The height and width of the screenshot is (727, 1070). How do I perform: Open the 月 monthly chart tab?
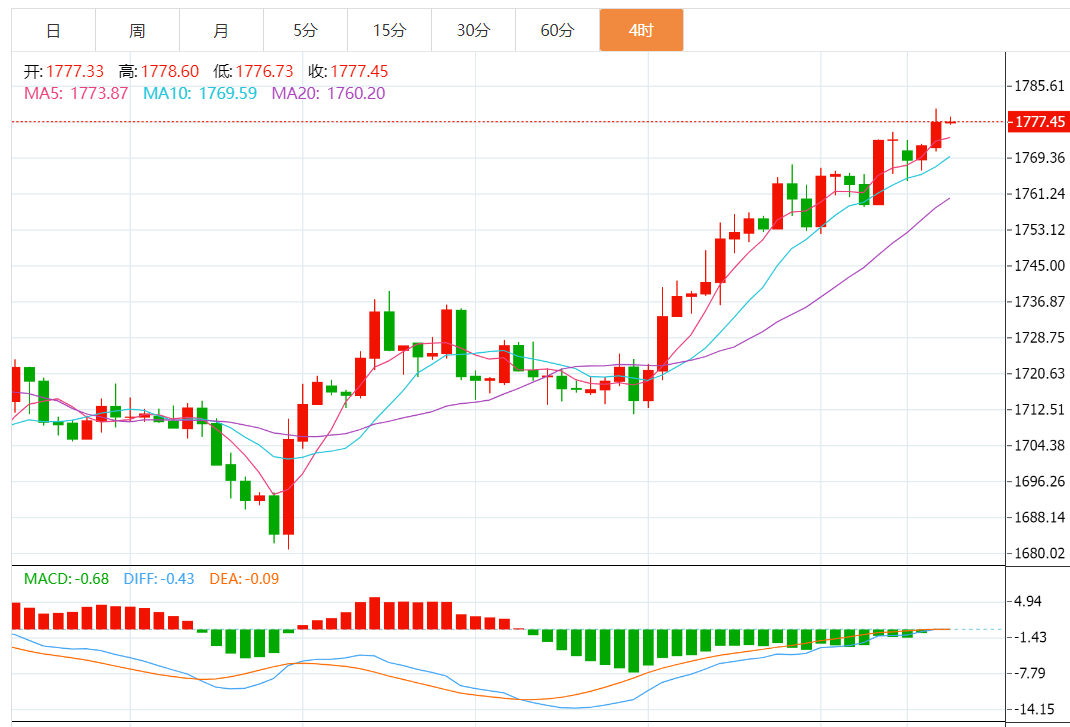coord(221,31)
